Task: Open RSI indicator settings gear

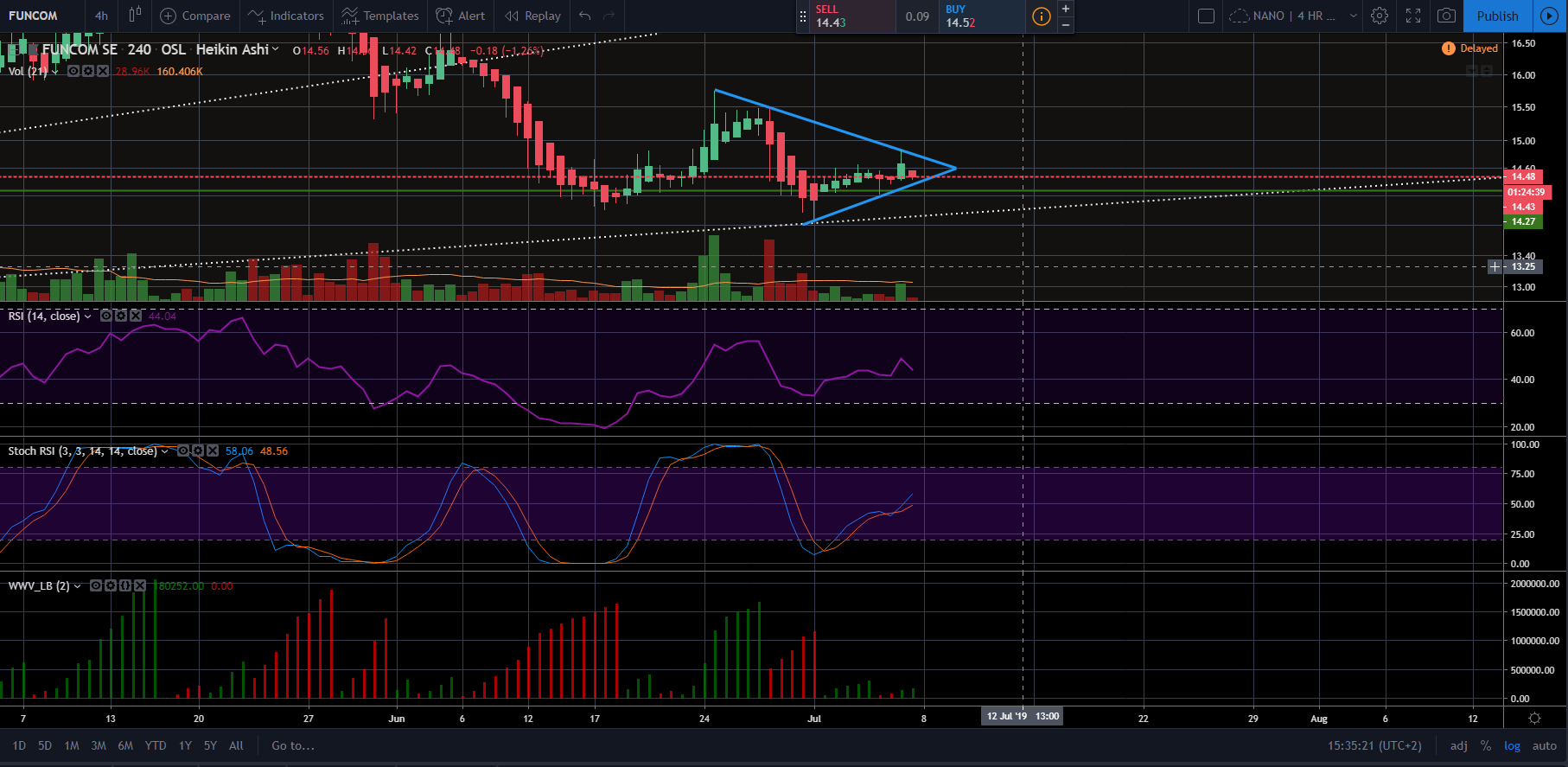Action: (x=121, y=316)
